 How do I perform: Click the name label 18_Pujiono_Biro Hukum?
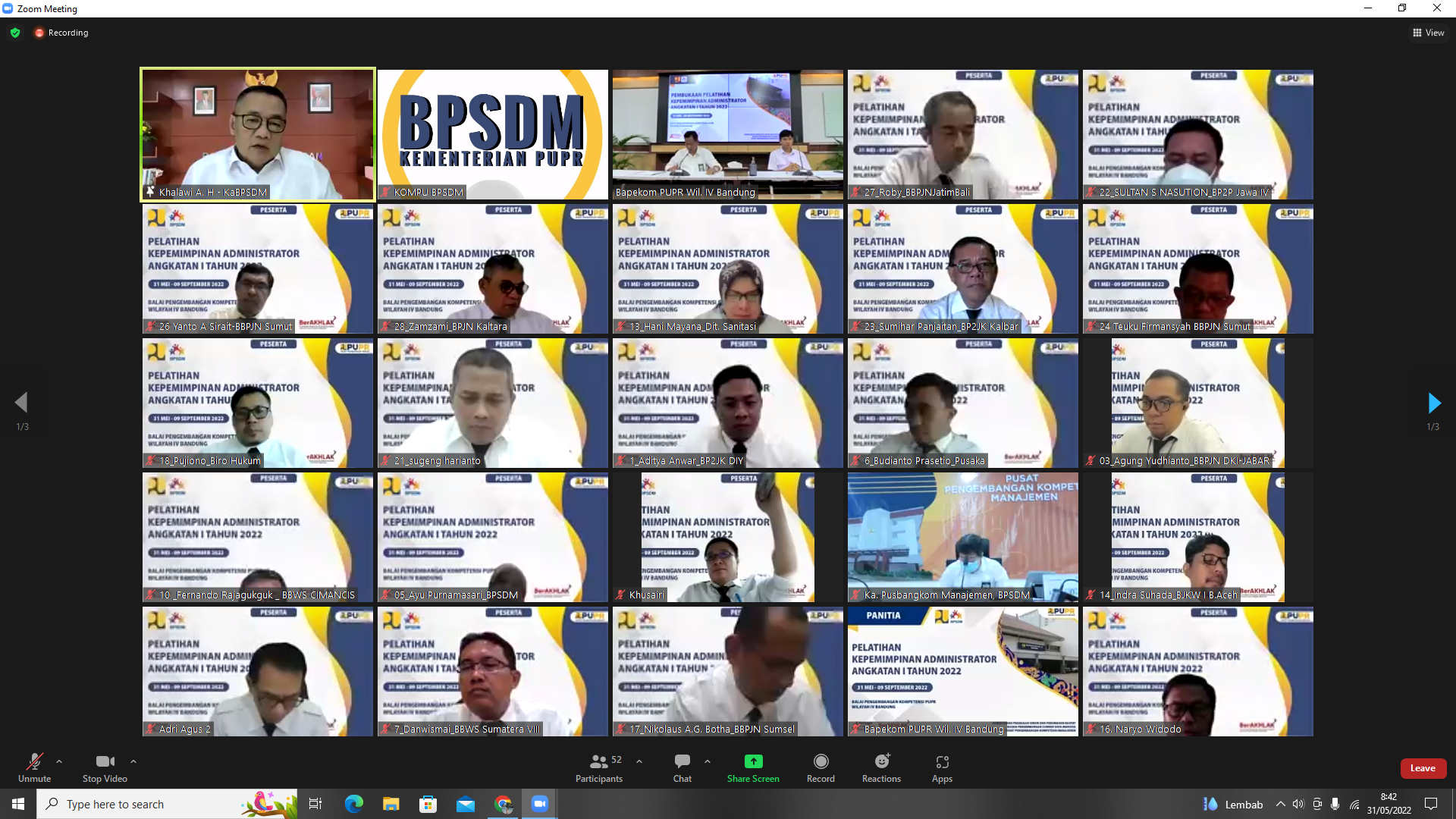209,461
